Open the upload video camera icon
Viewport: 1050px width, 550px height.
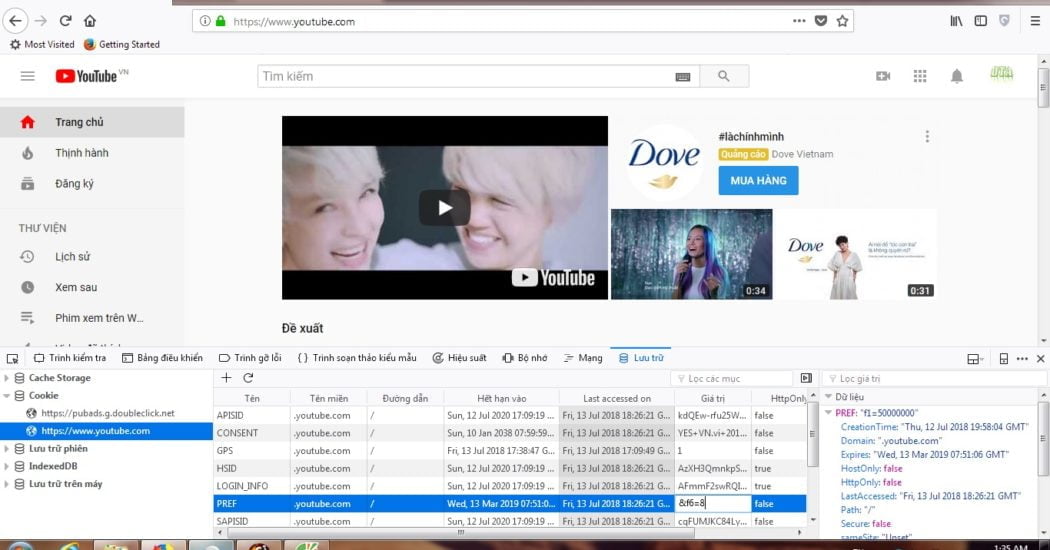click(x=883, y=76)
